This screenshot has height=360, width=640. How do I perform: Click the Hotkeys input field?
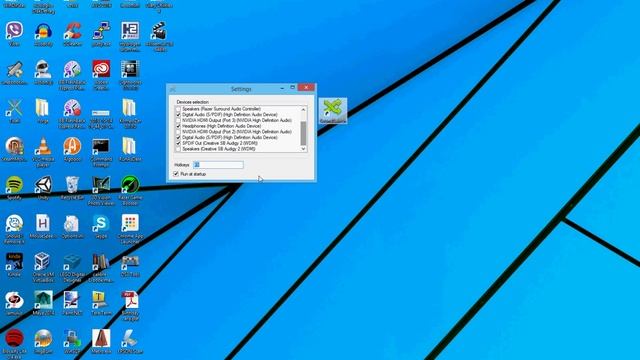(x=218, y=164)
